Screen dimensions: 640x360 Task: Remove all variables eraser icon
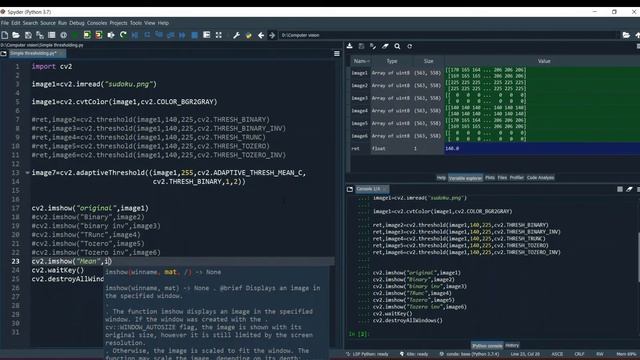385,46
